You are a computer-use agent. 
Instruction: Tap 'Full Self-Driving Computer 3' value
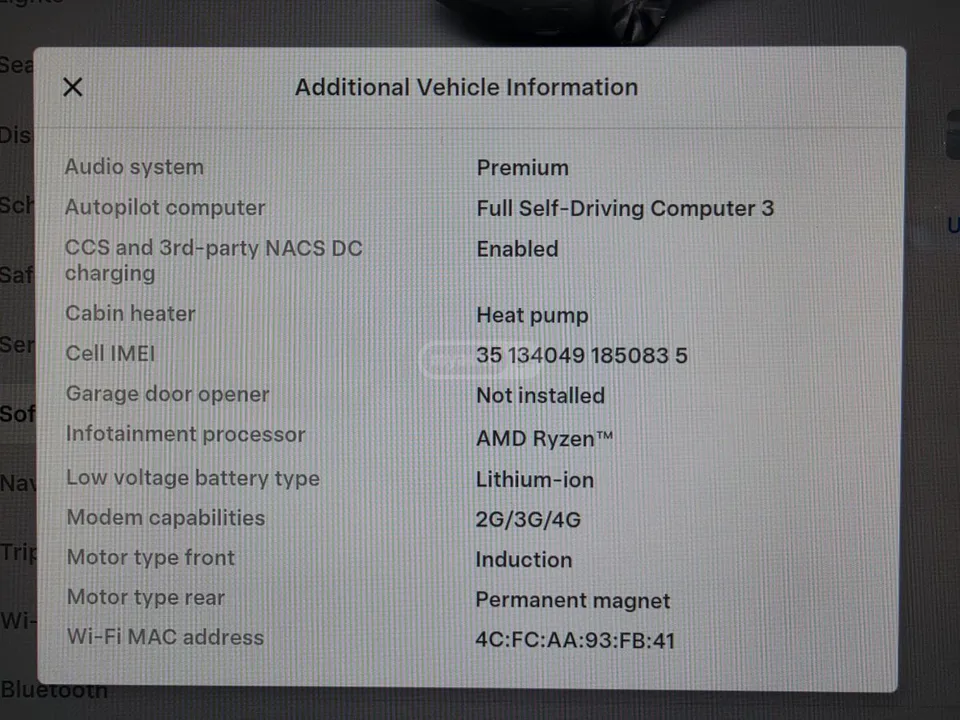(x=626, y=209)
